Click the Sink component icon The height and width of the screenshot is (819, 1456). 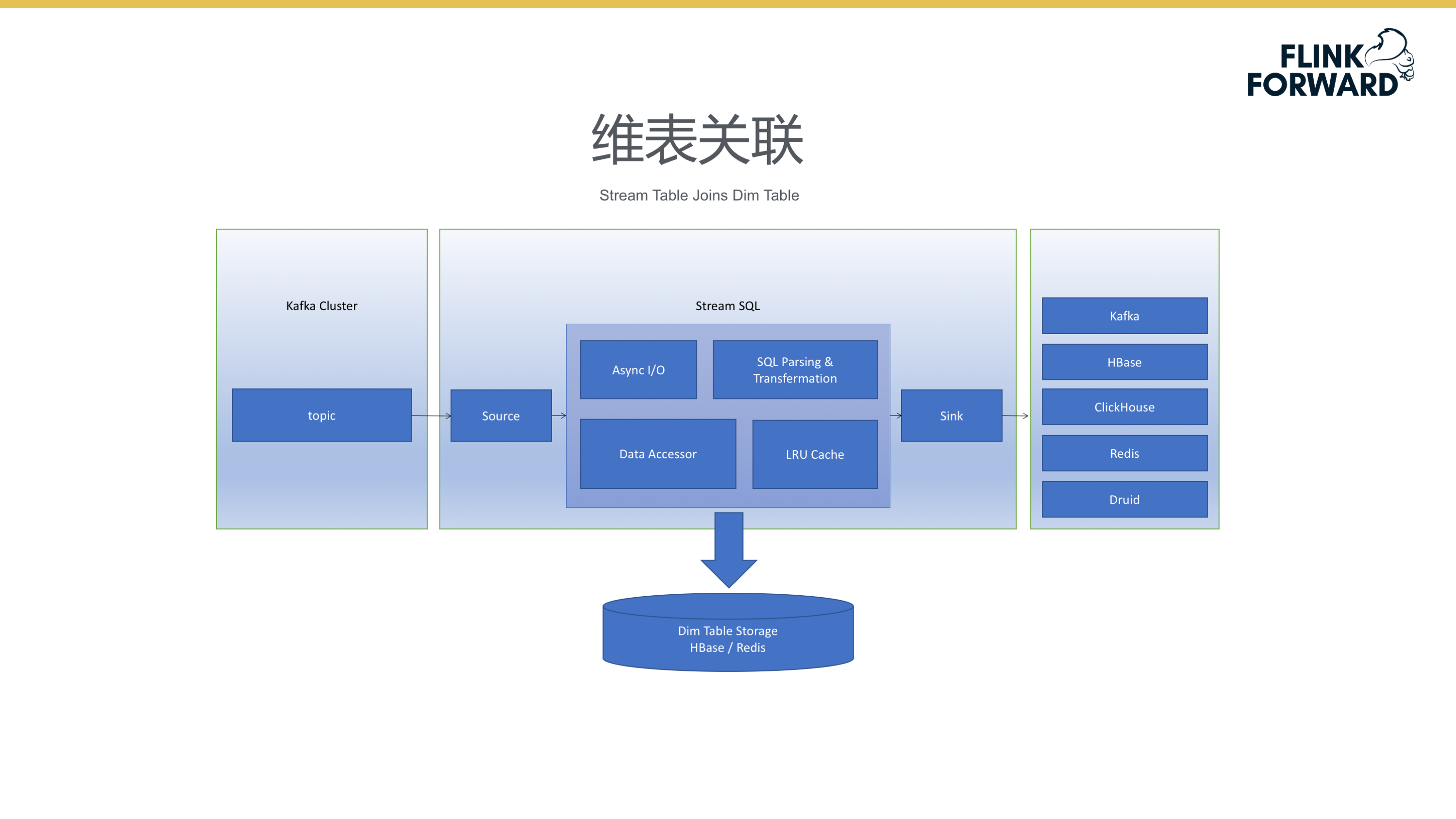tap(951, 415)
